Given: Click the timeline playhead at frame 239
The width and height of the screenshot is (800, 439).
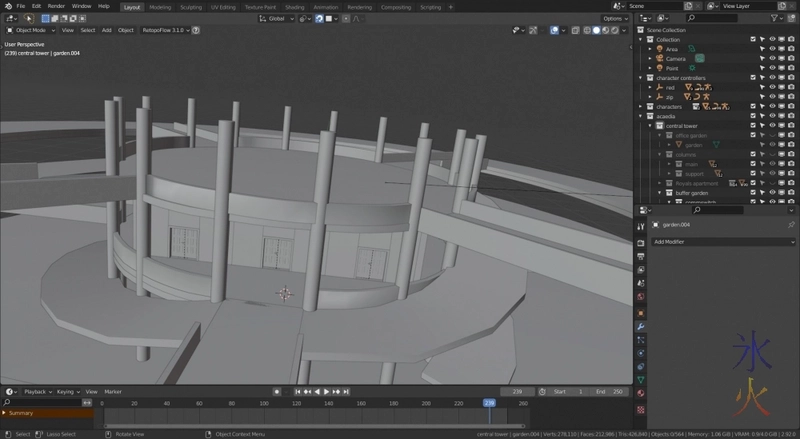Looking at the screenshot, I should (x=489, y=403).
